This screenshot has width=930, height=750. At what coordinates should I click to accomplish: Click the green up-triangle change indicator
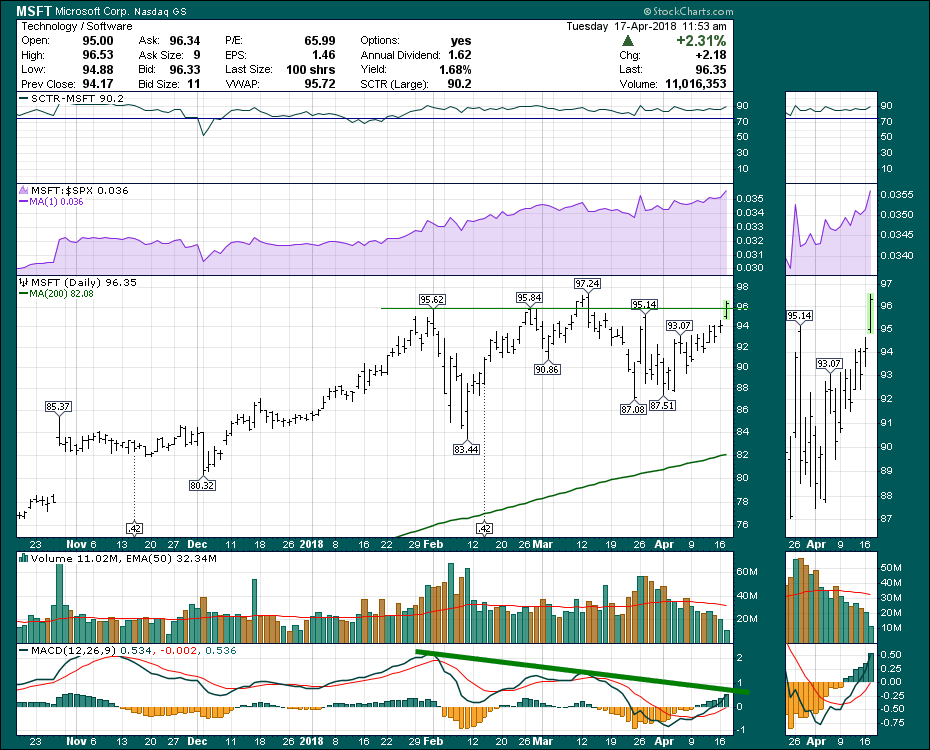click(x=628, y=41)
